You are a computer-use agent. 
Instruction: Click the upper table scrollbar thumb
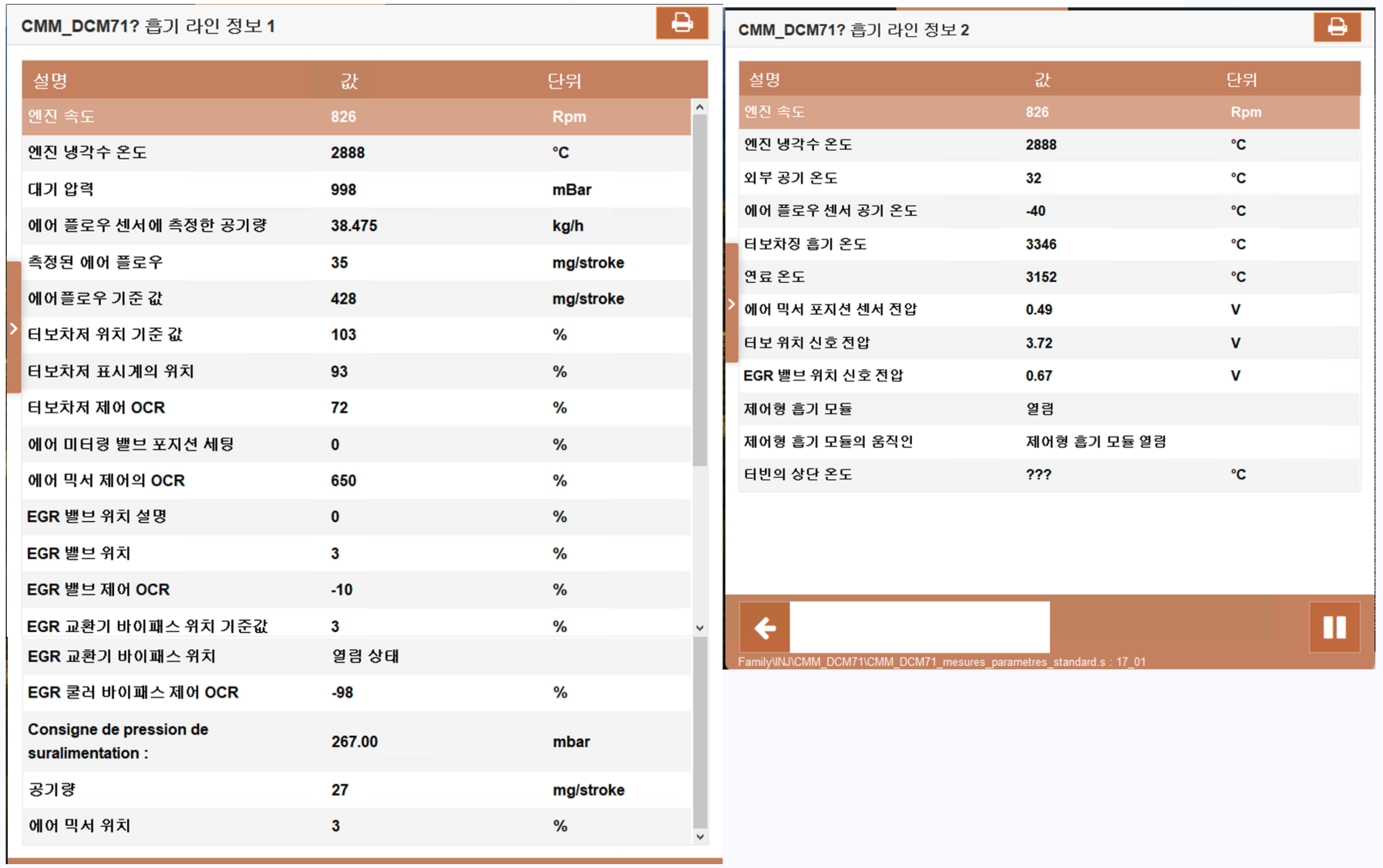click(699, 290)
